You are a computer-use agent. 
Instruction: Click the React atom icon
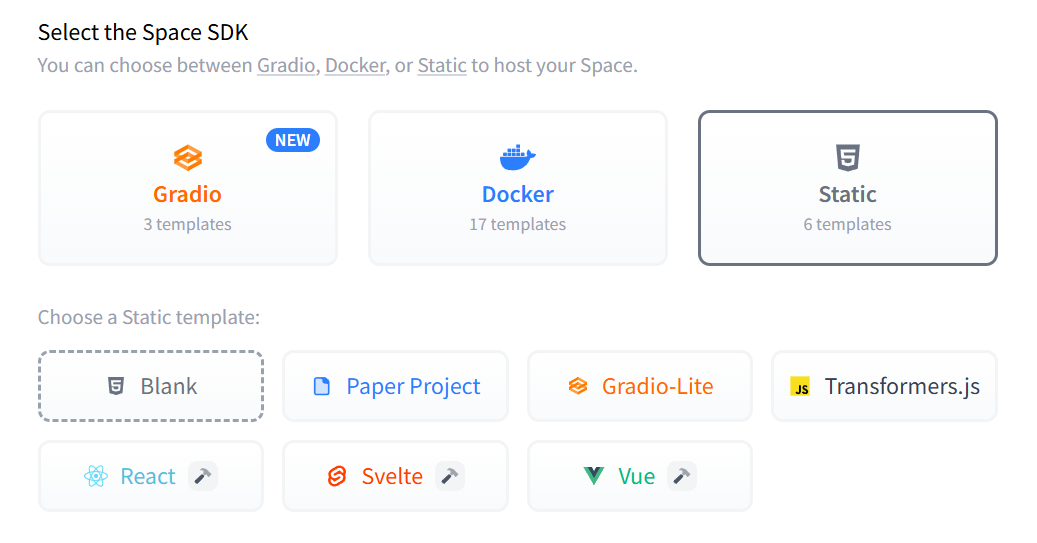pos(96,477)
